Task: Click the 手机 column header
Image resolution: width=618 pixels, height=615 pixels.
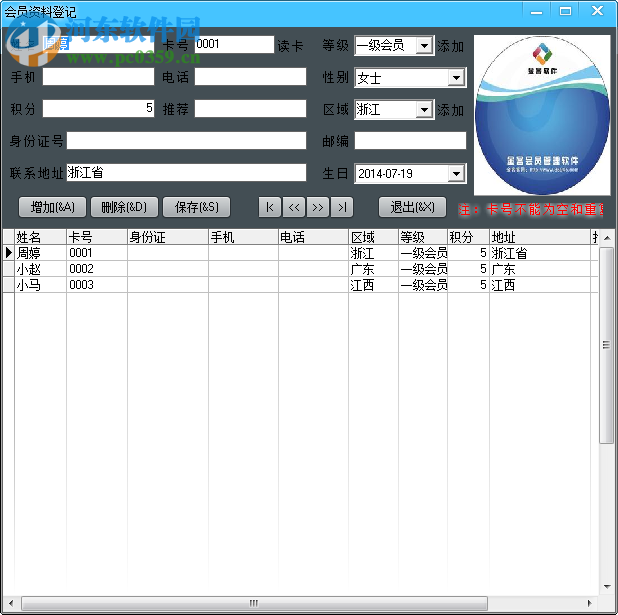Action: (244, 237)
